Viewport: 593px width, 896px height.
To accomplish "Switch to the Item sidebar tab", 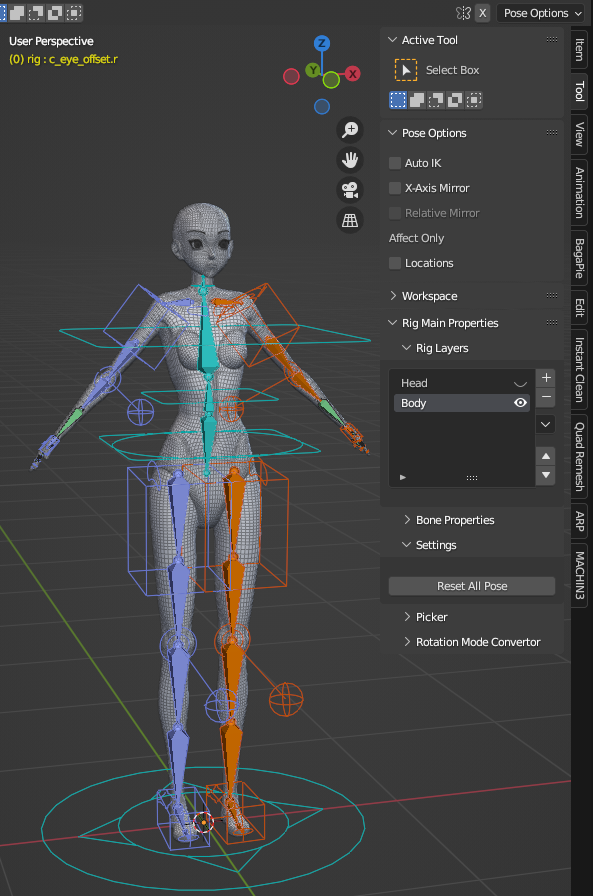I will pyautogui.click(x=579, y=49).
